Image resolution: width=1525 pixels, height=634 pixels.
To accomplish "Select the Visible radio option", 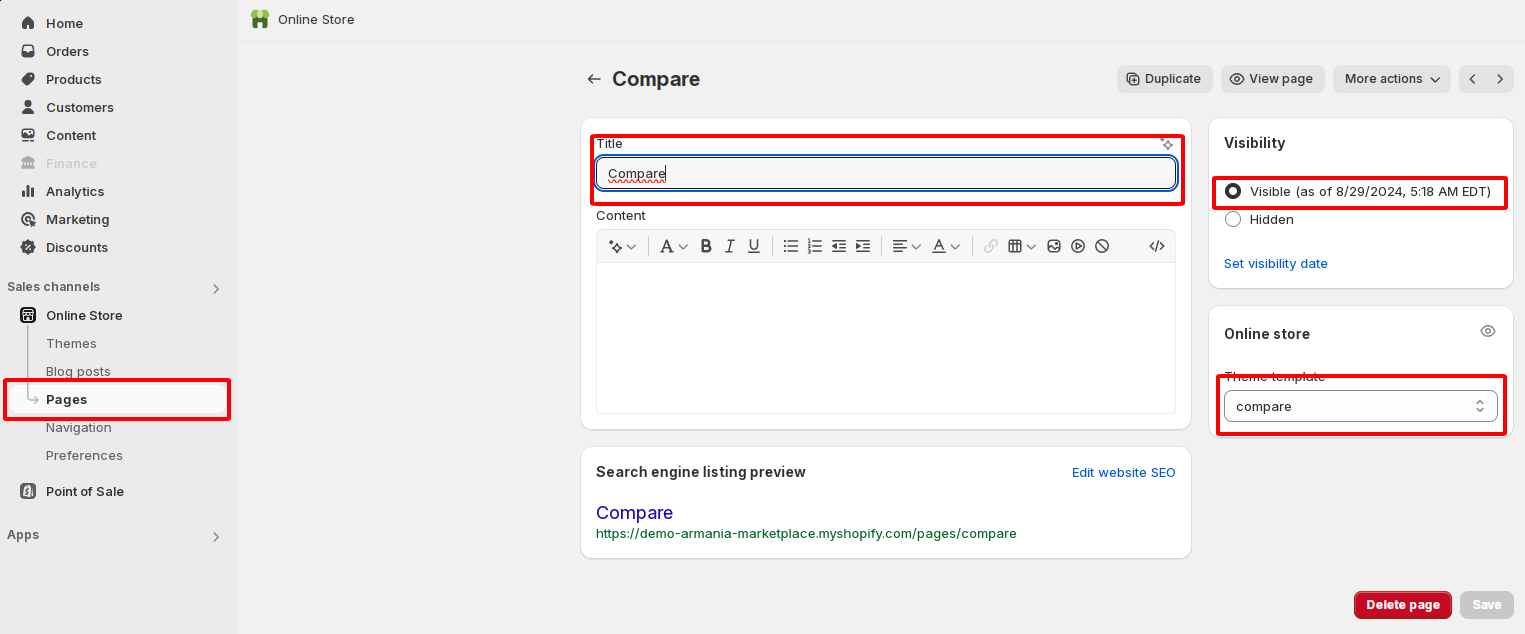I will (1233, 191).
